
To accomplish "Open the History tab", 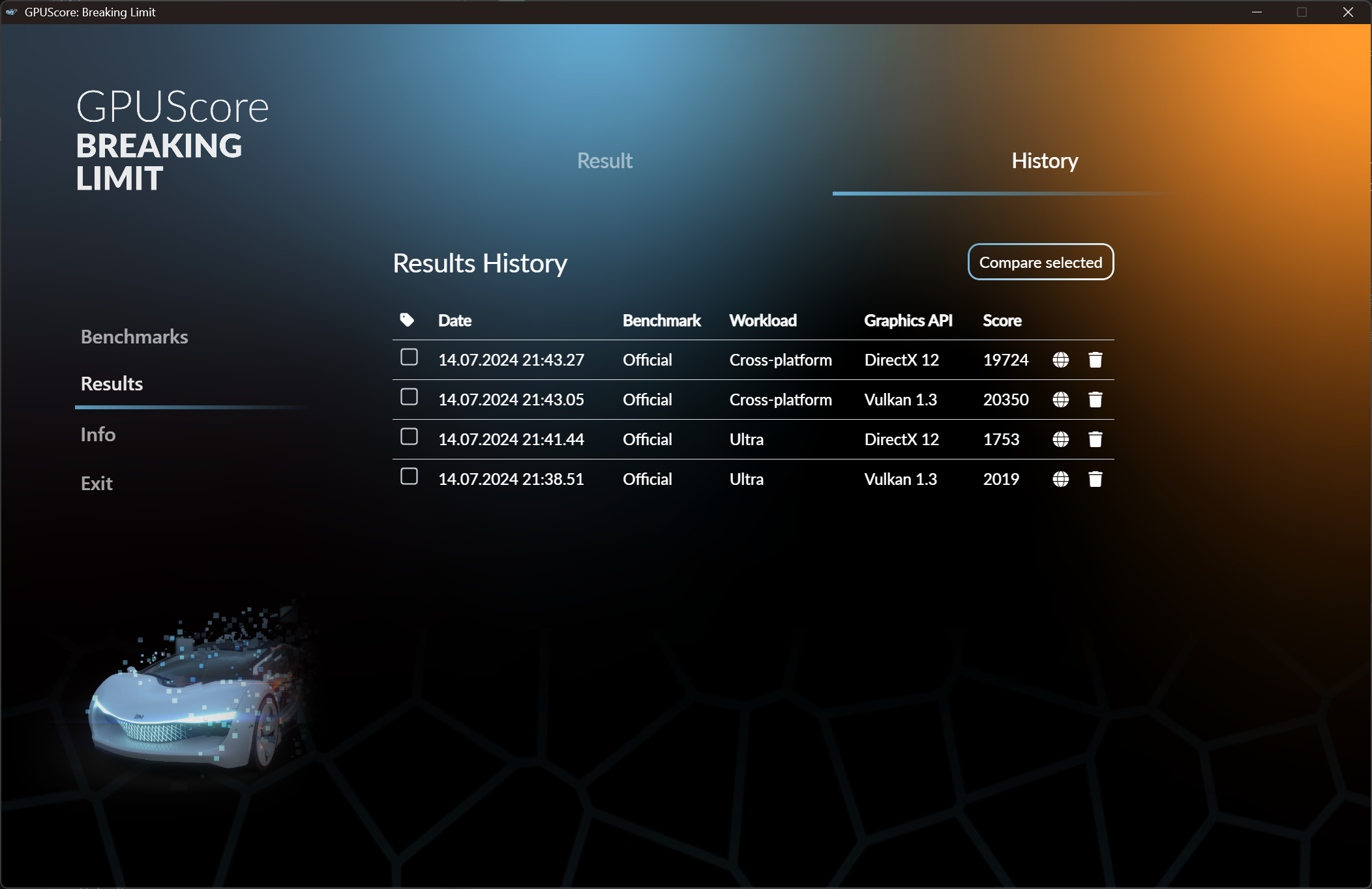I will pos(1044,161).
